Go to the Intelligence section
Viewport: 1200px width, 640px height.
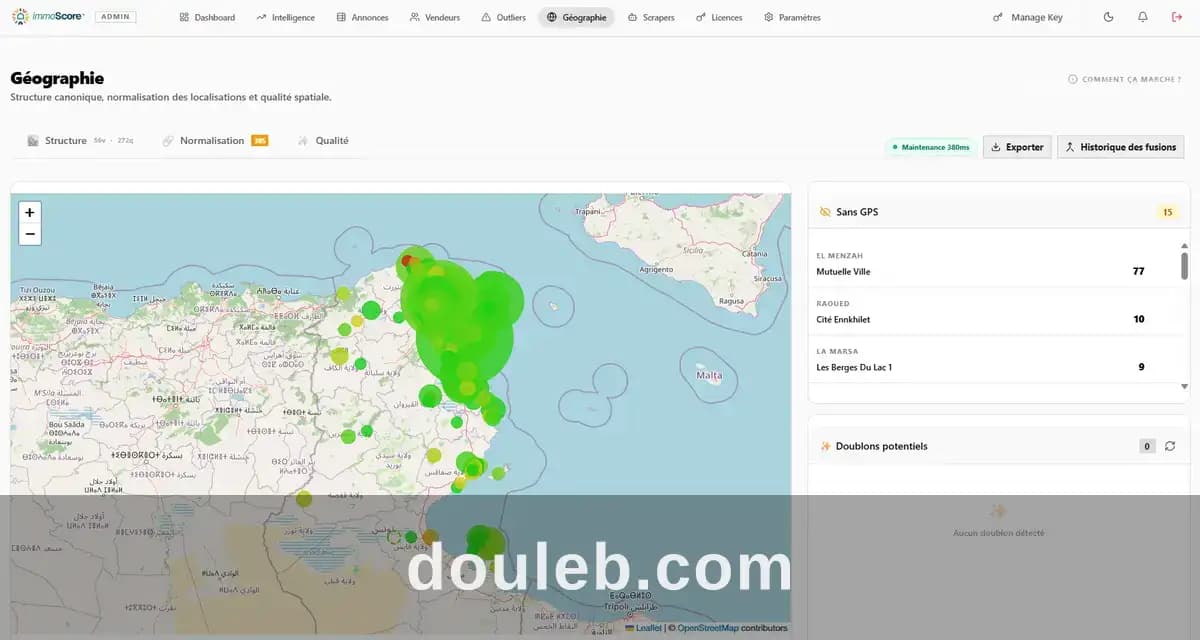[285, 17]
